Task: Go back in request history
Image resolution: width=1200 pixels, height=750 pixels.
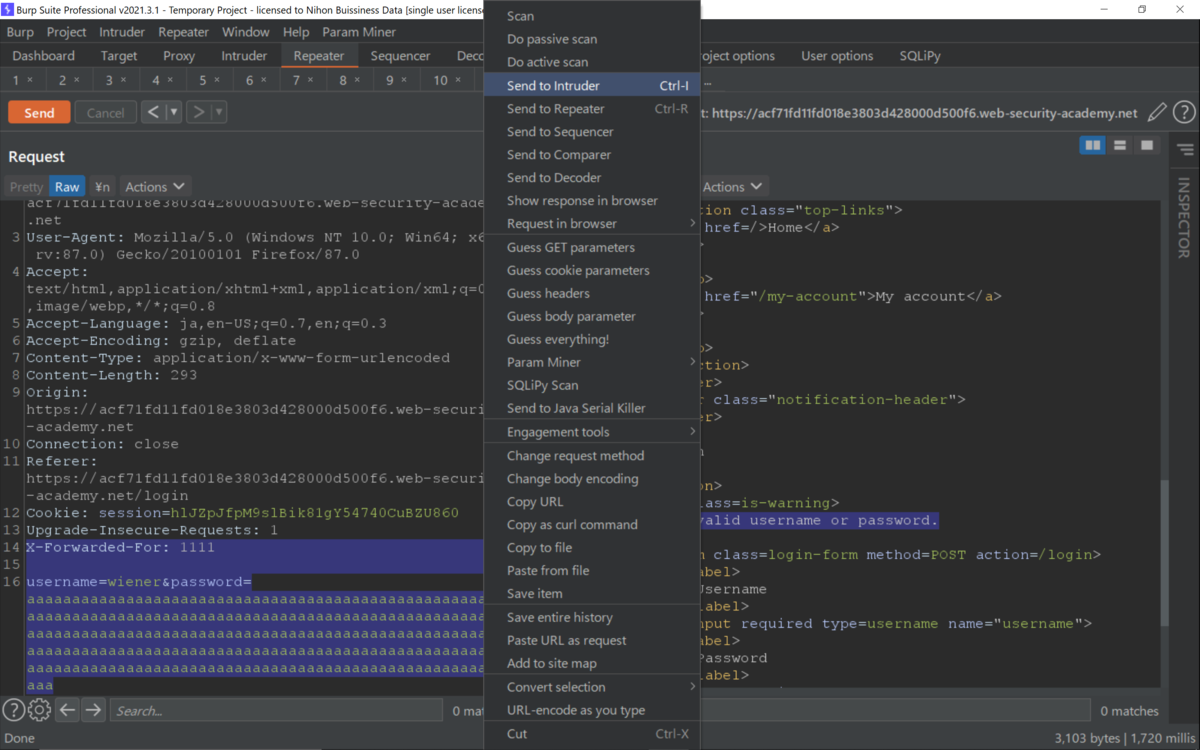Action: [x=153, y=112]
